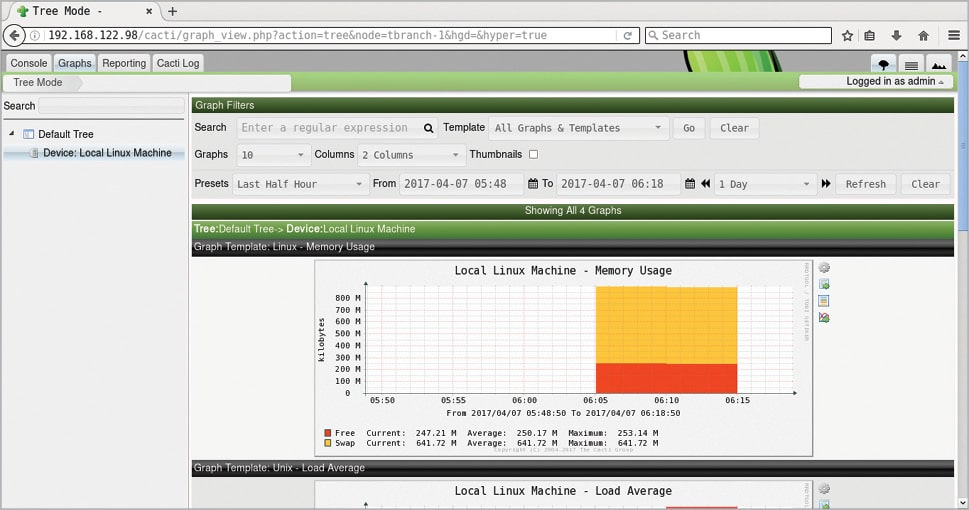Open the Graphs tab
The height and width of the screenshot is (510, 969).
[75, 63]
